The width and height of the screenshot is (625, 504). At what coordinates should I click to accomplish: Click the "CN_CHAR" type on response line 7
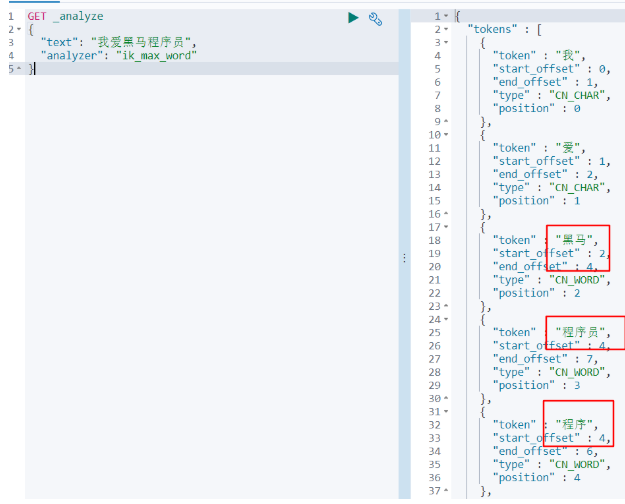(577, 95)
